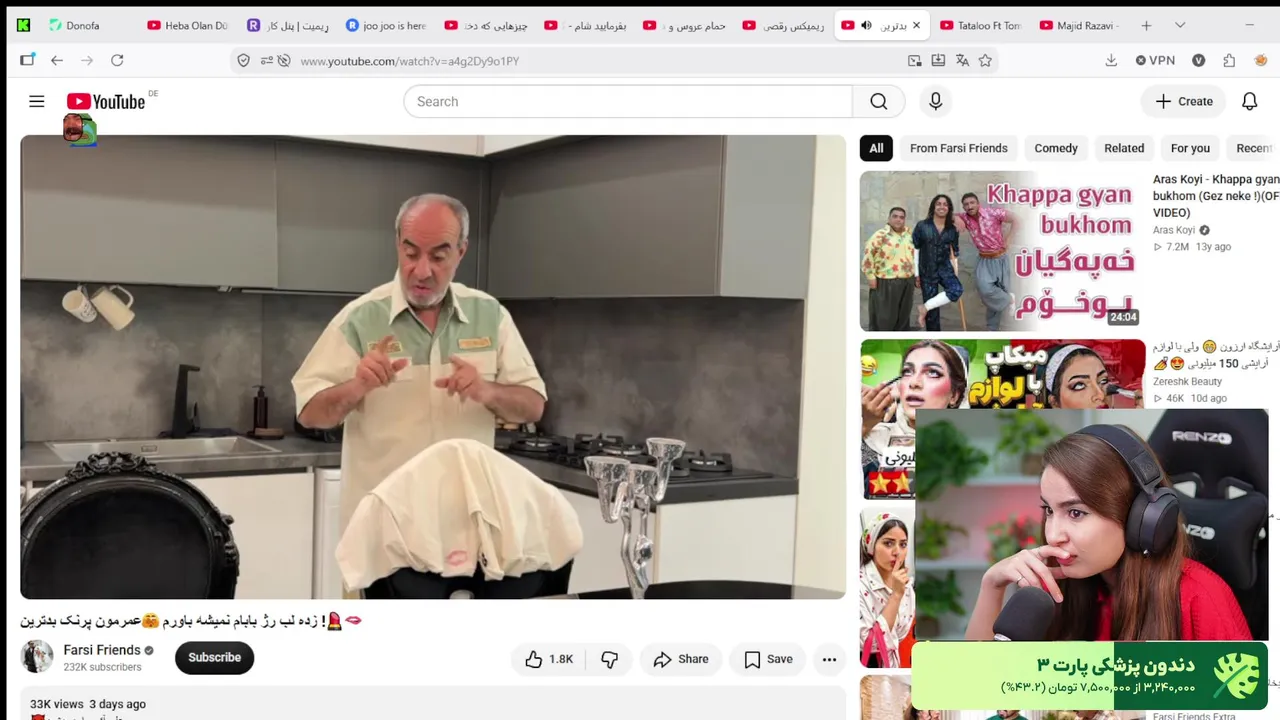
Task: Filter by From Farsi Friends chip
Action: [958, 148]
